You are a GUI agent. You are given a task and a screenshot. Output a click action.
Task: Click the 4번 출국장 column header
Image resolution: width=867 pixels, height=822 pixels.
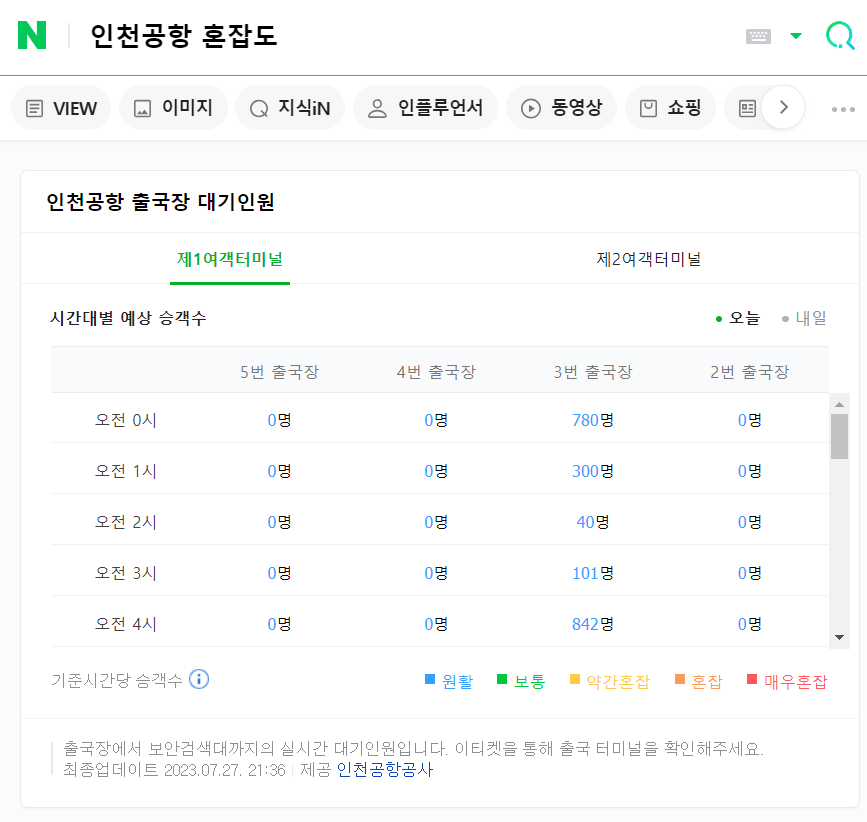[436, 372]
